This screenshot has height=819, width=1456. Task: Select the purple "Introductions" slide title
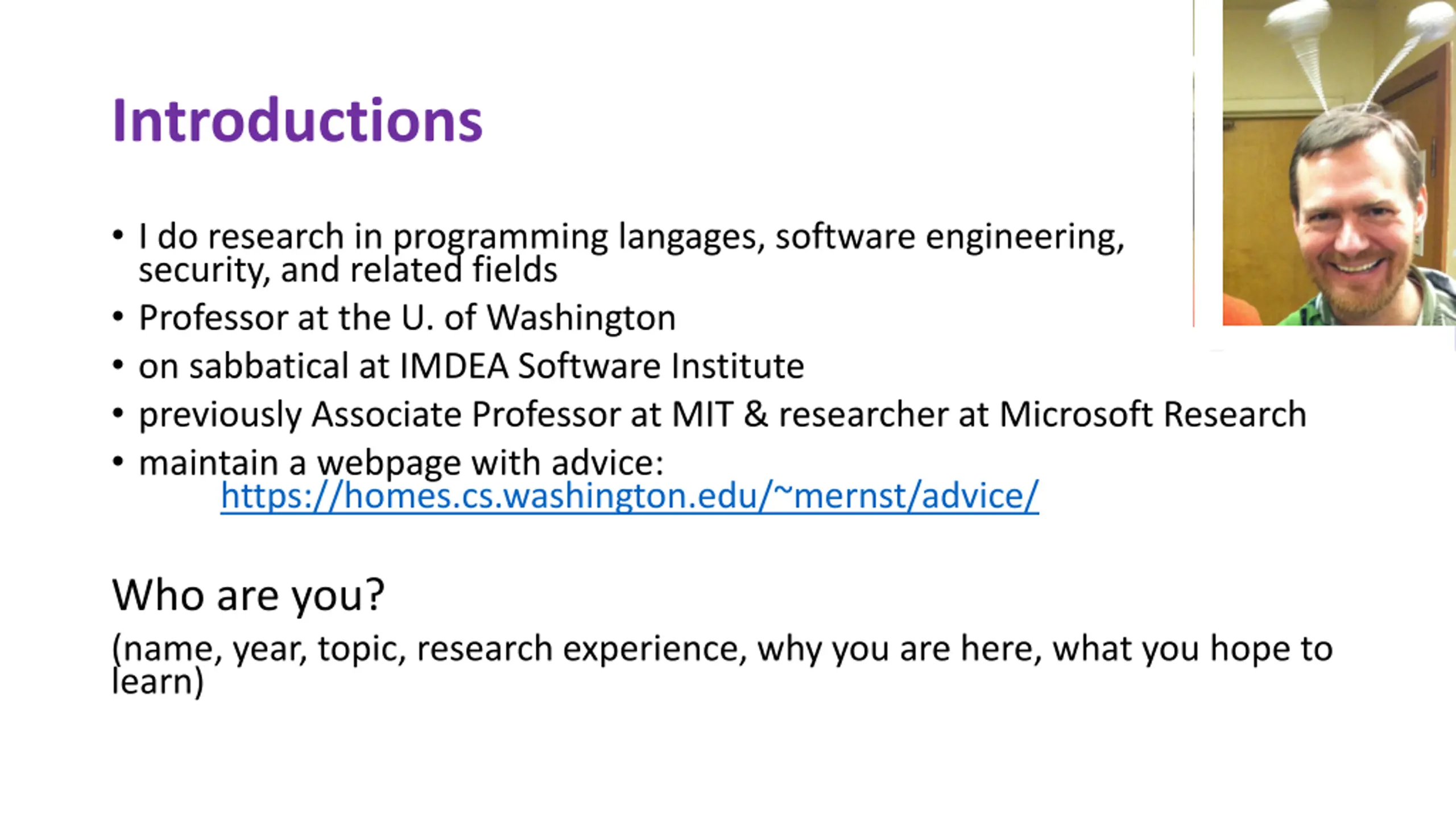[x=297, y=120]
